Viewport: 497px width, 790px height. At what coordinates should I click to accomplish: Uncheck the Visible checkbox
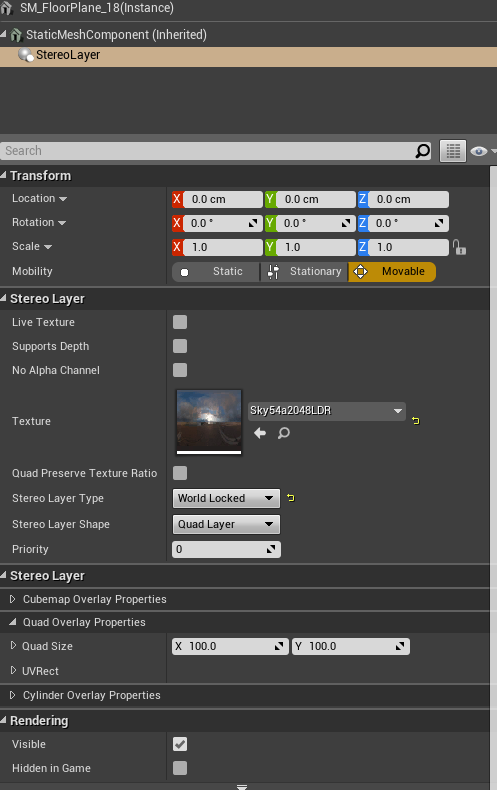[x=180, y=744]
